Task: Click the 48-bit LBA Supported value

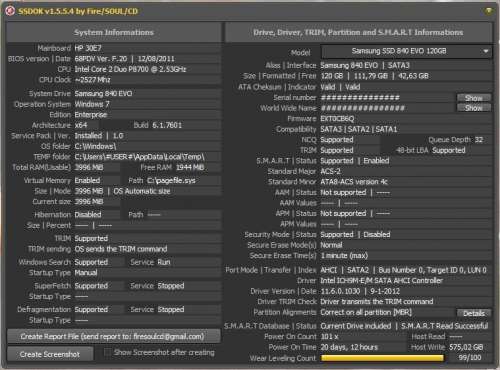Action: (449, 150)
